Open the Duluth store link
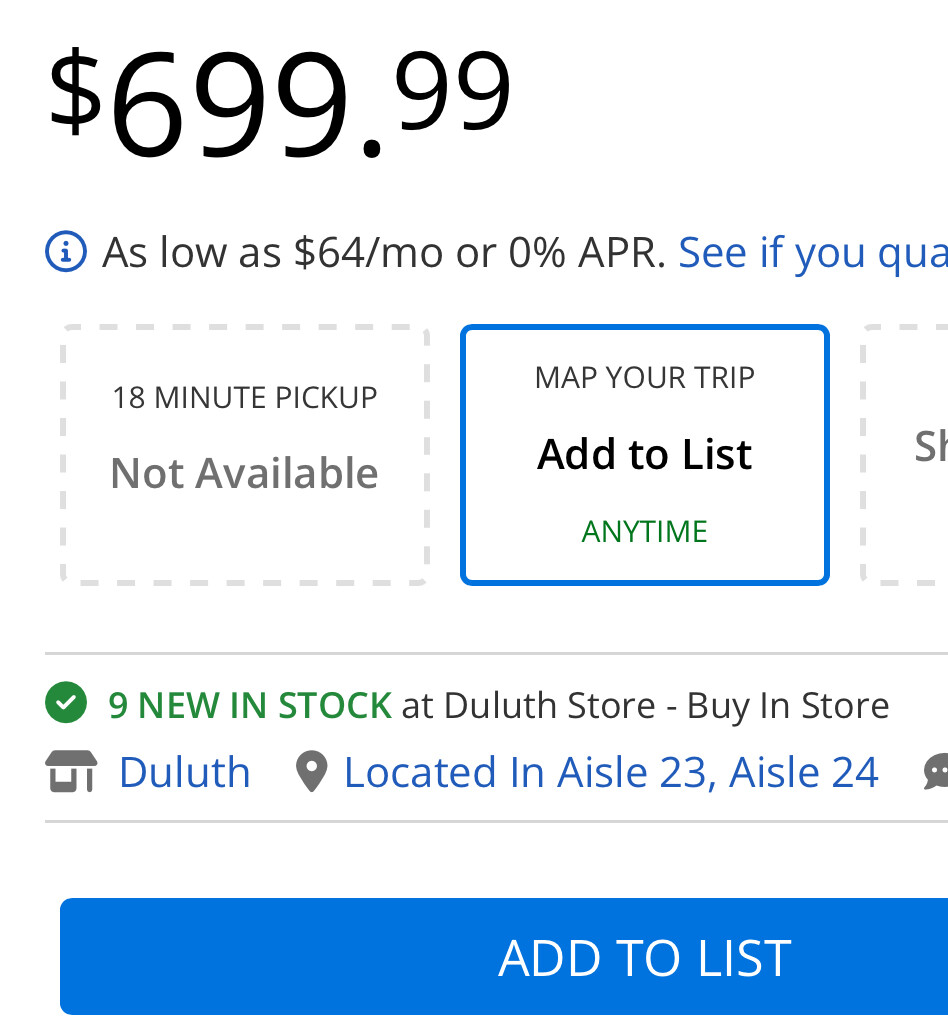The width and height of the screenshot is (948, 1028). click(x=185, y=772)
